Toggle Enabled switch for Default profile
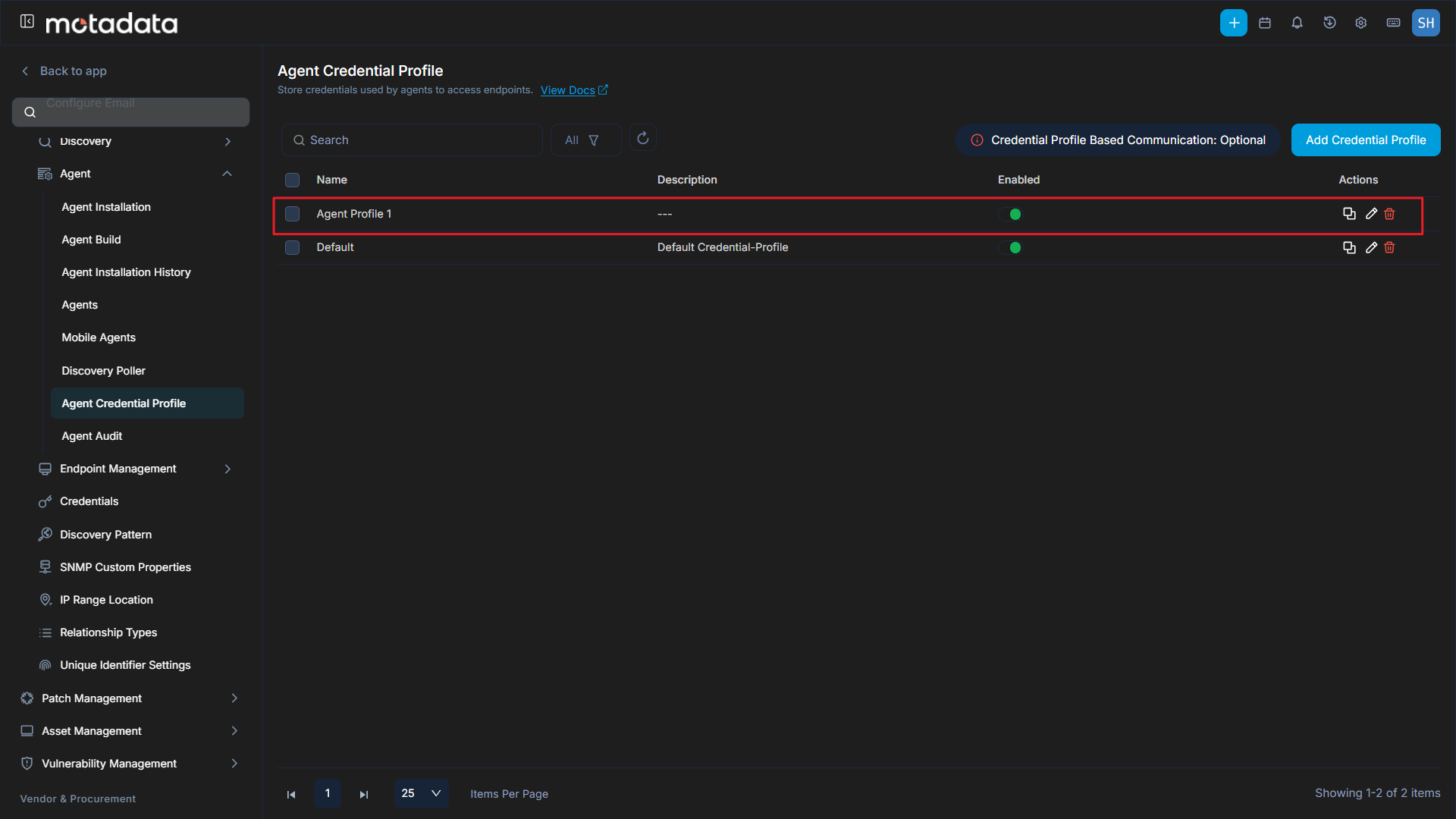 [1010, 247]
